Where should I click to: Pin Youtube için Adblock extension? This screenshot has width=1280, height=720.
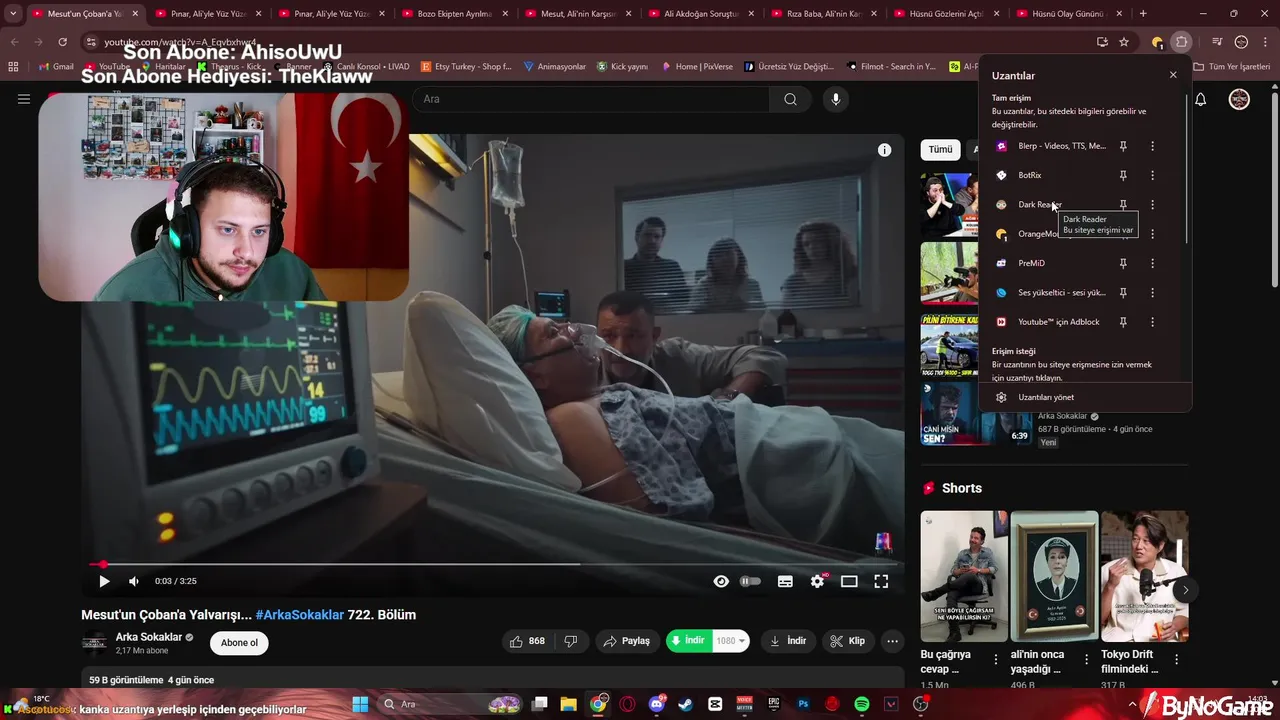pos(1123,322)
